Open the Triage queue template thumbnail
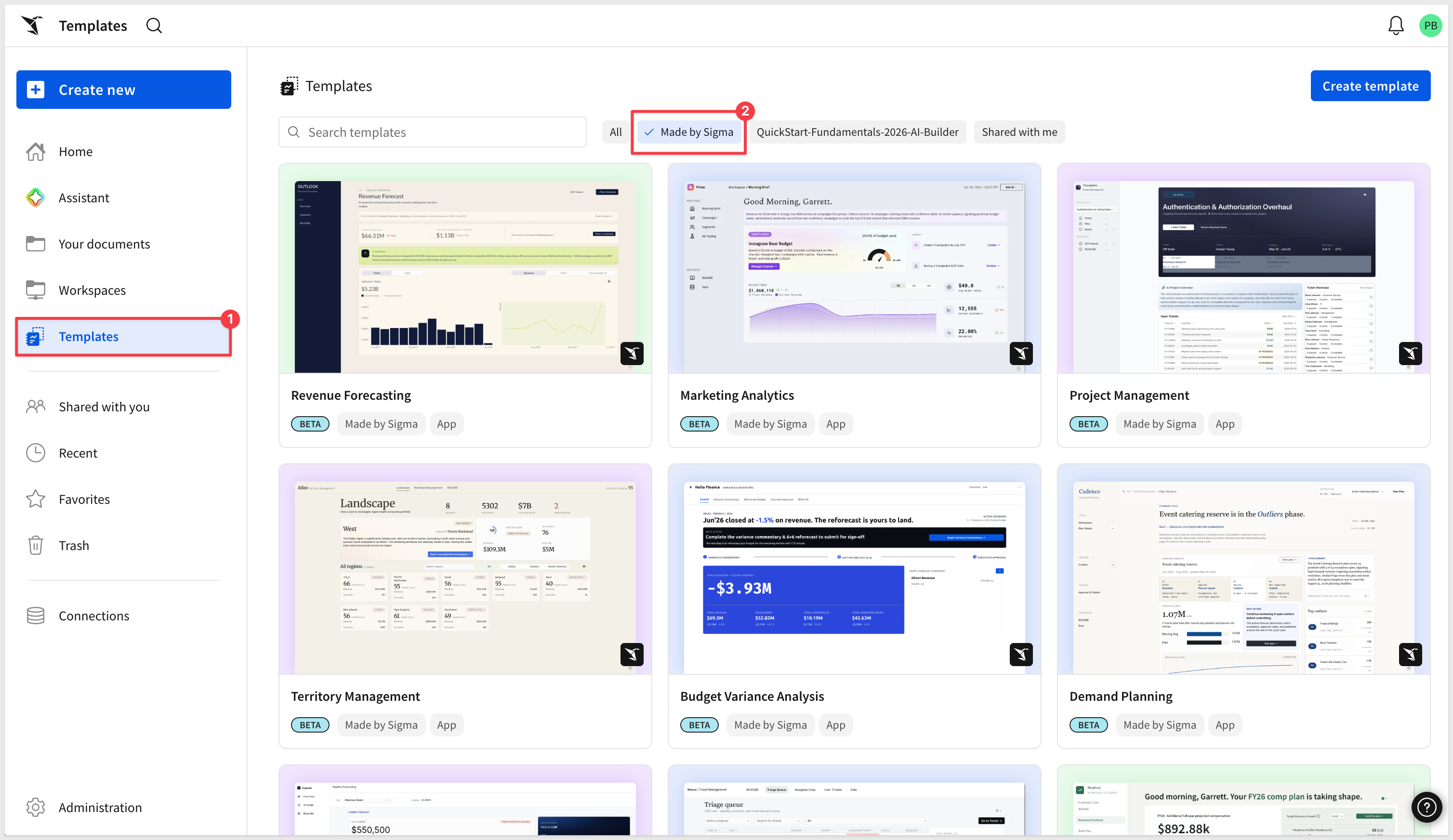Image resolution: width=1453 pixels, height=840 pixels. point(855,800)
